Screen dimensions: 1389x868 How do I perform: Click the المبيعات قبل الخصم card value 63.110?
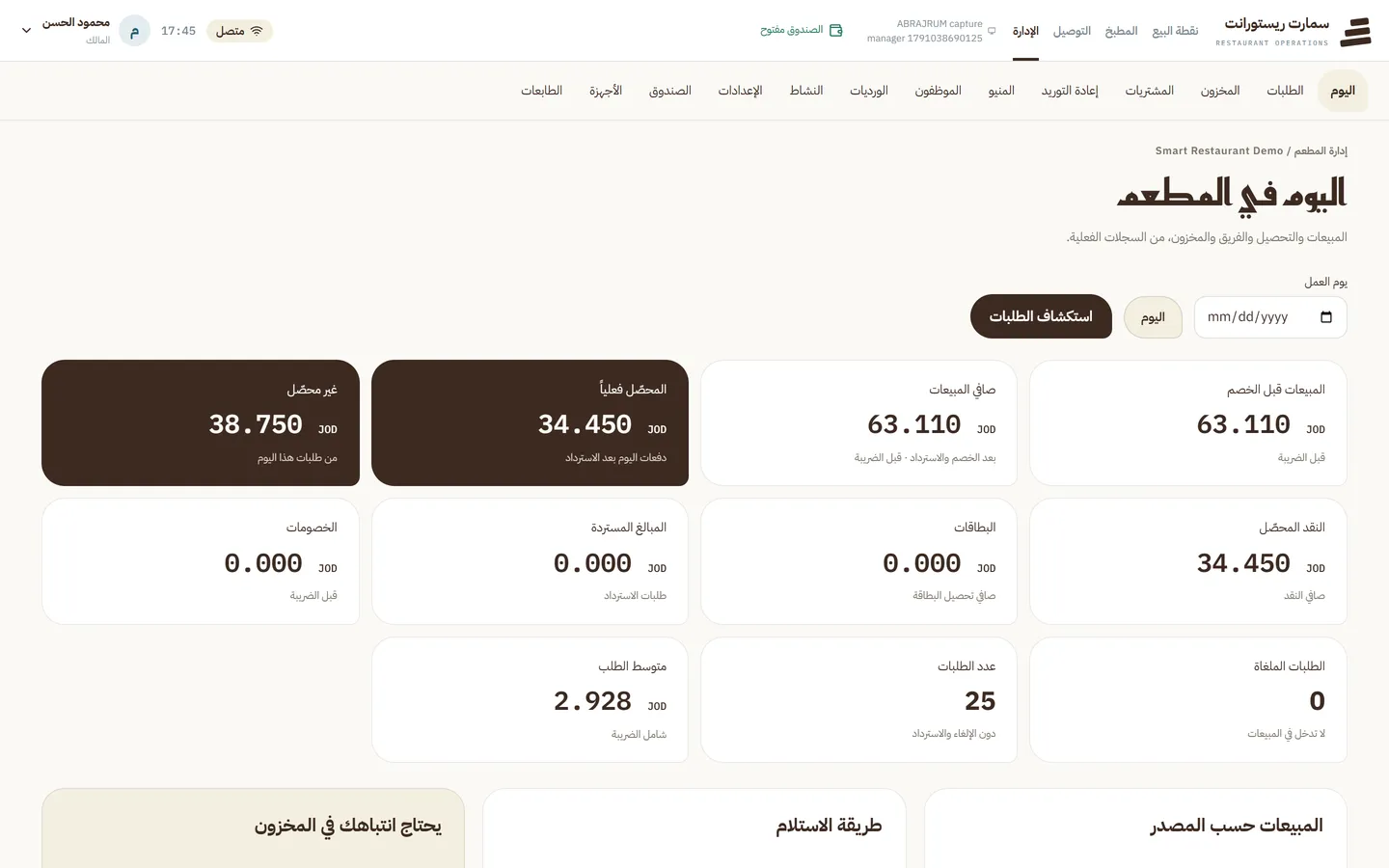click(1243, 424)
